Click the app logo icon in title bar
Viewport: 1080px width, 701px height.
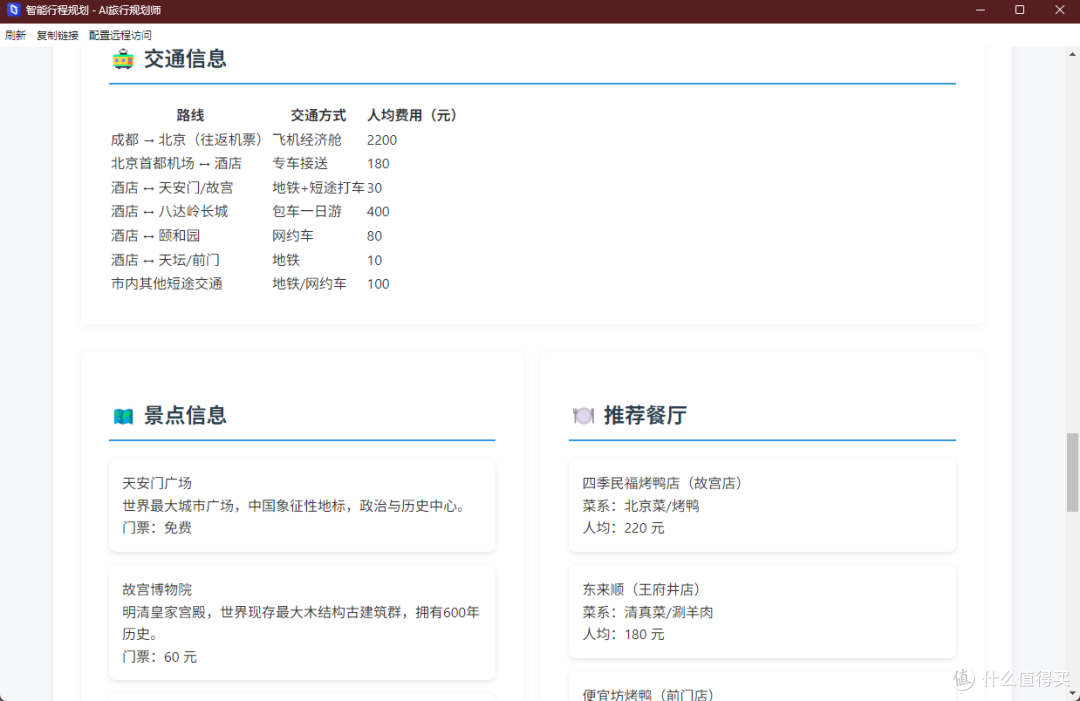click(x=12, y=10)
